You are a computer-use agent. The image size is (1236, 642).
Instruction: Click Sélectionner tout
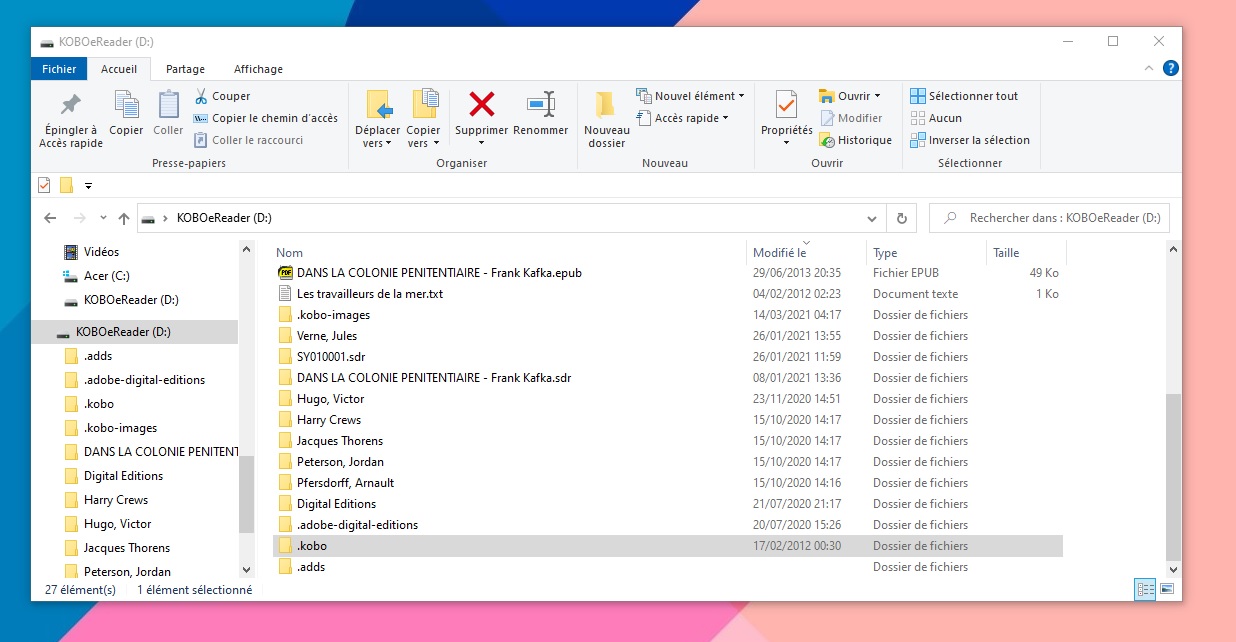(x=964, y=96)
